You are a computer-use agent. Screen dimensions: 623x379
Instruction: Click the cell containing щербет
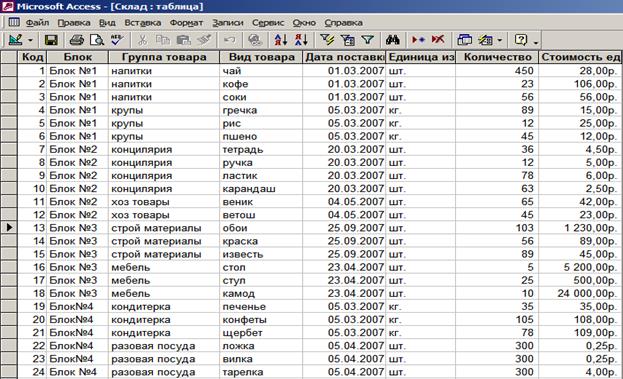click(x=261, y=333)
